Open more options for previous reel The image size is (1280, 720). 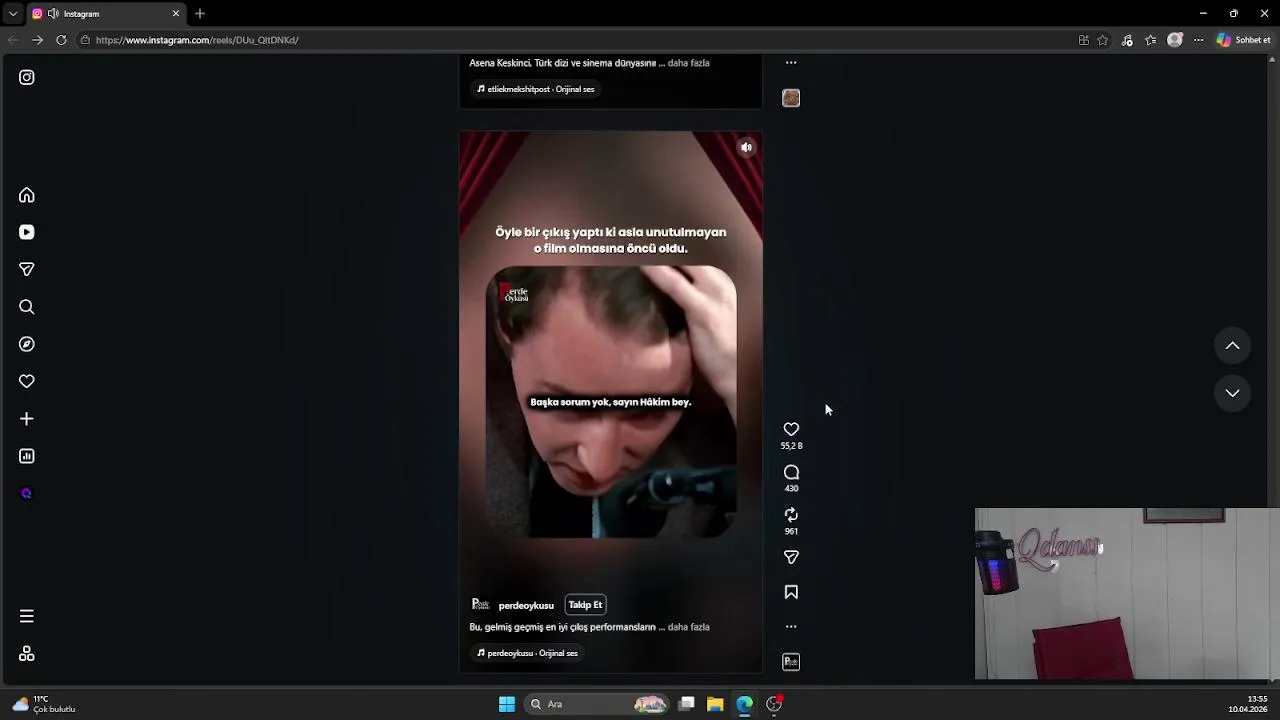[x=791, y=62]
